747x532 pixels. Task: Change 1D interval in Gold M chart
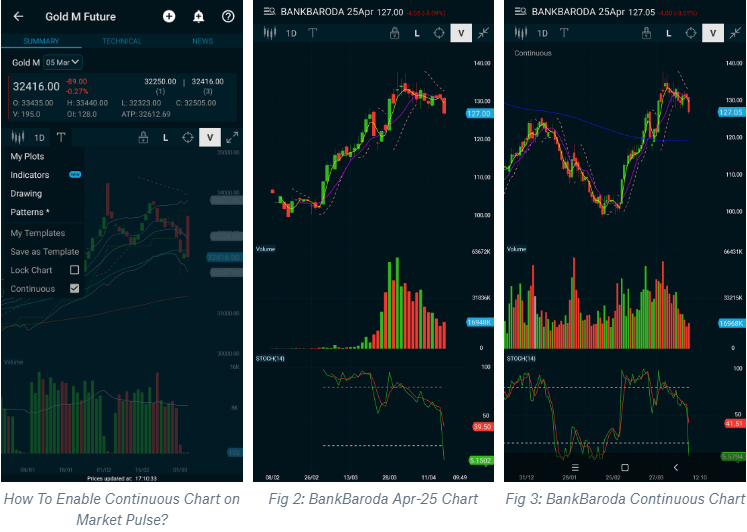[39, 138]
